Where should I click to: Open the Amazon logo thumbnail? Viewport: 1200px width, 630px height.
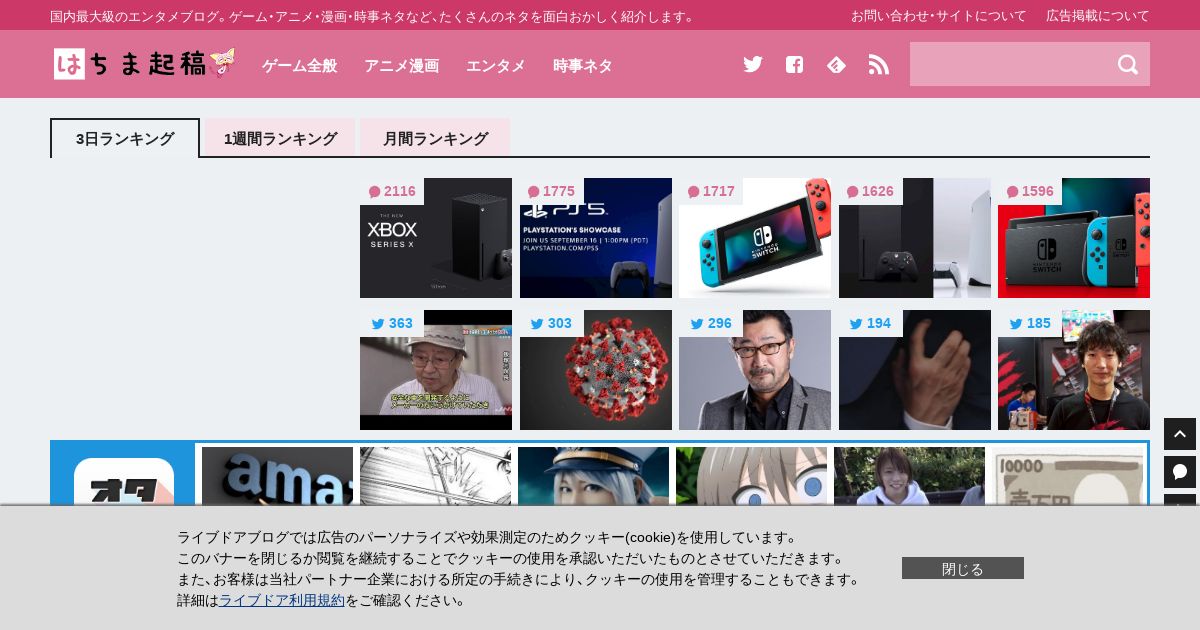pos(277,476)
